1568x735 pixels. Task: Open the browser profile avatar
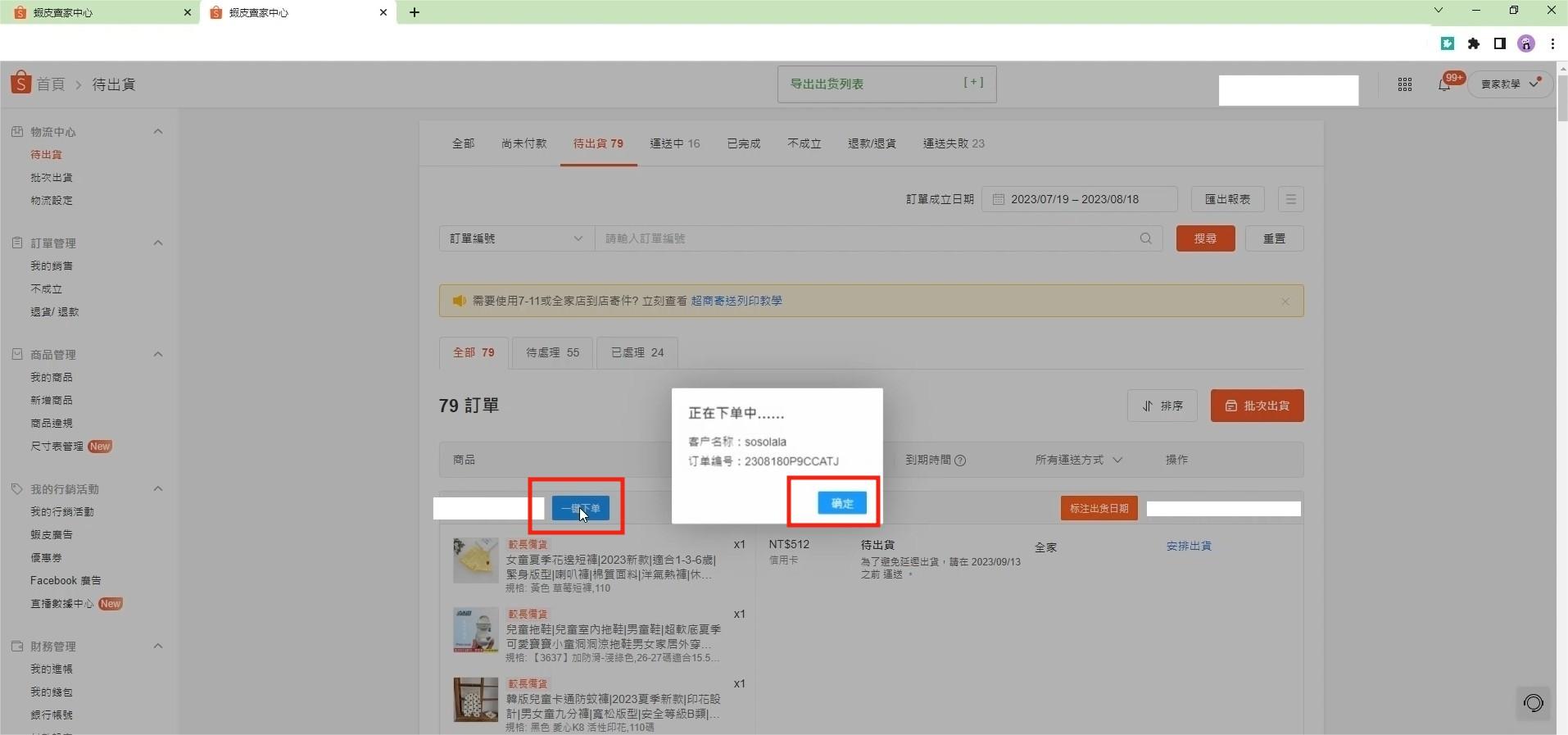[x=1525, y=43]
